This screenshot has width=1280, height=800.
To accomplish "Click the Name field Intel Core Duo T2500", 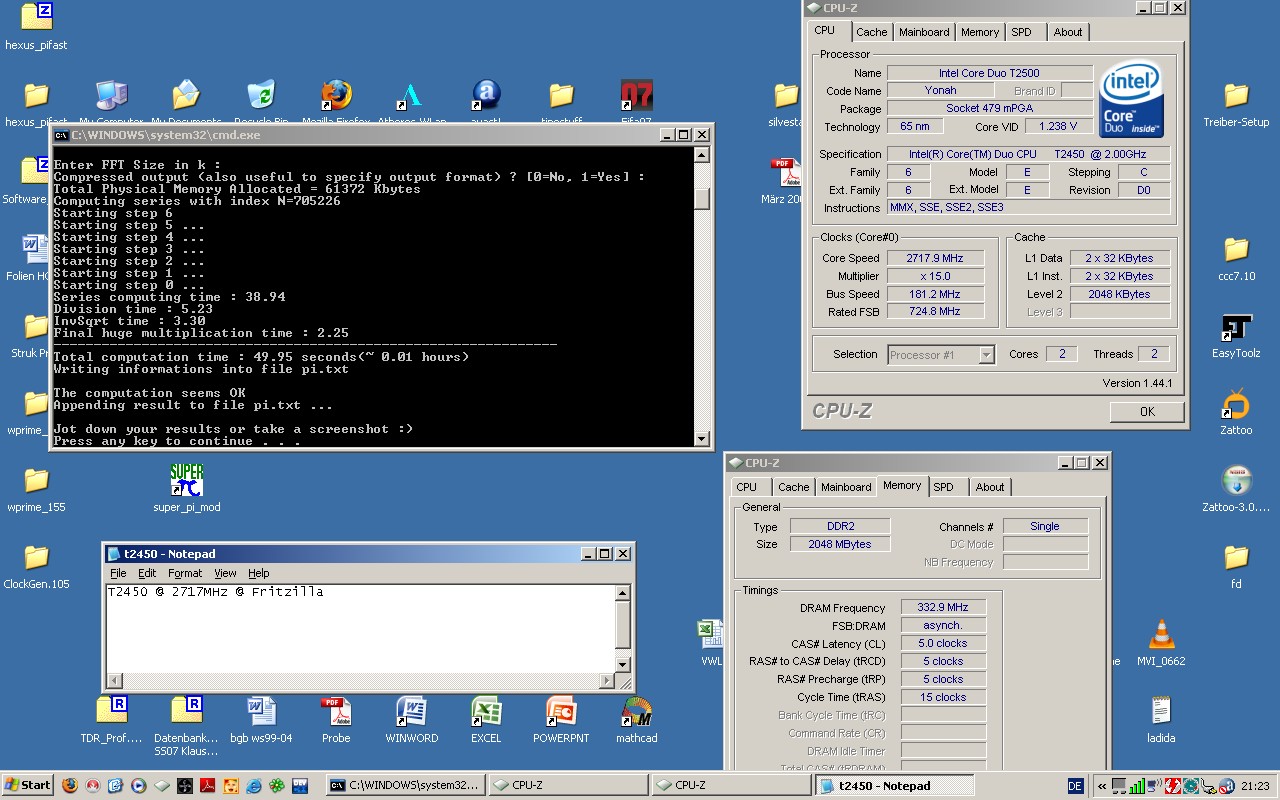I will 989,73.
